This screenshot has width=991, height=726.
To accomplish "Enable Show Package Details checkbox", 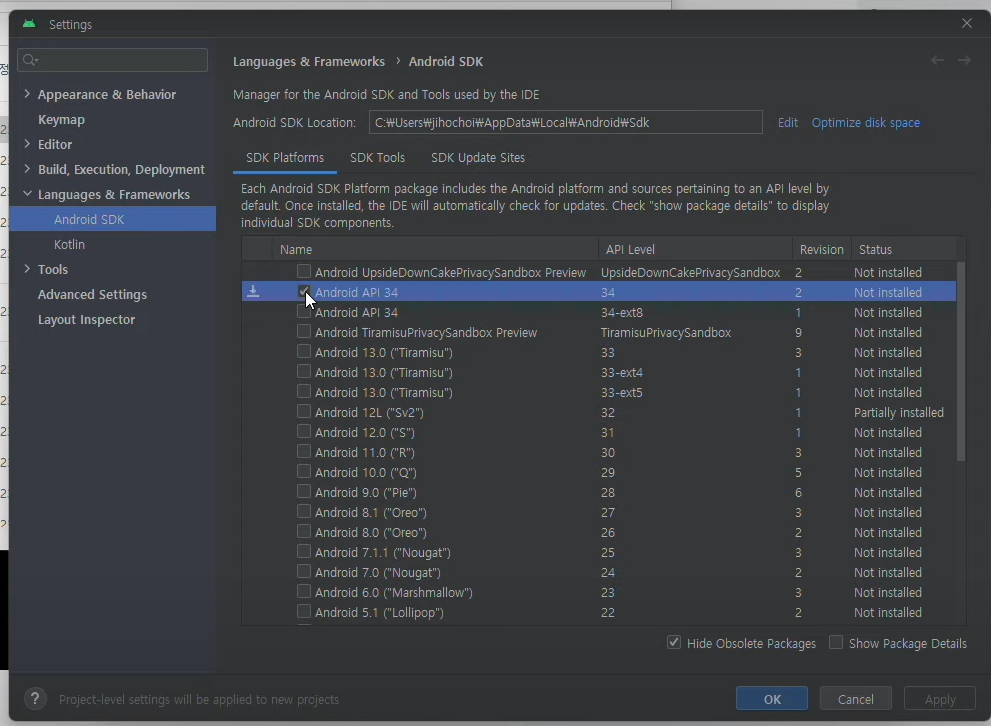I will (x=836, y=643).
